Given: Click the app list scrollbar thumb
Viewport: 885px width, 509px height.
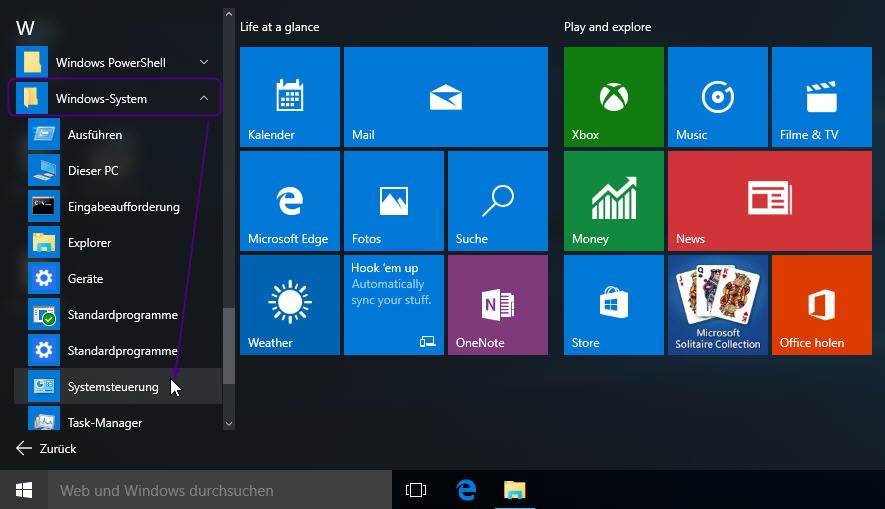Looking at the screenshot, I should (x=229, y=346).
